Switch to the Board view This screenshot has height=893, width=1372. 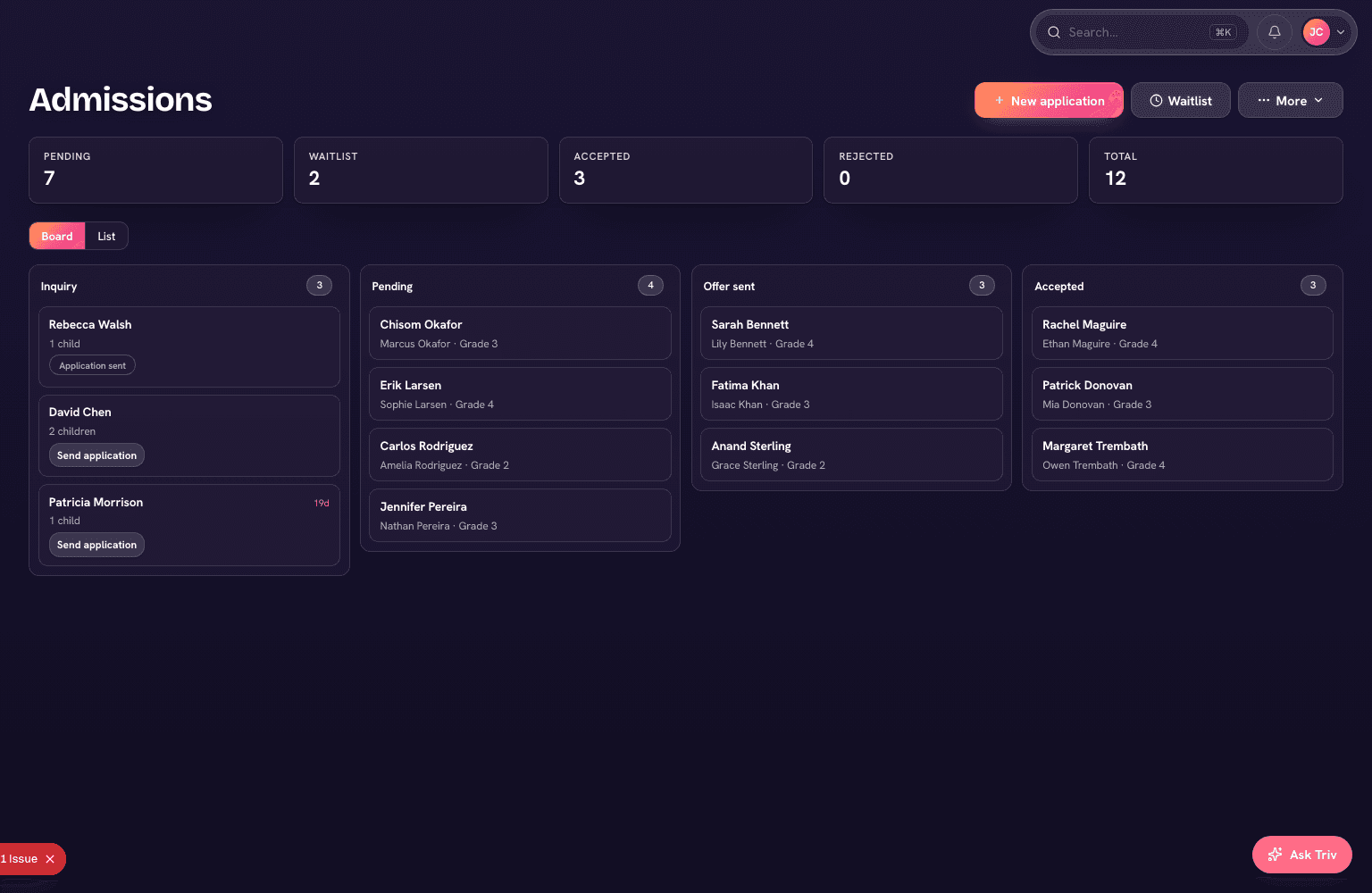[57, 236]
